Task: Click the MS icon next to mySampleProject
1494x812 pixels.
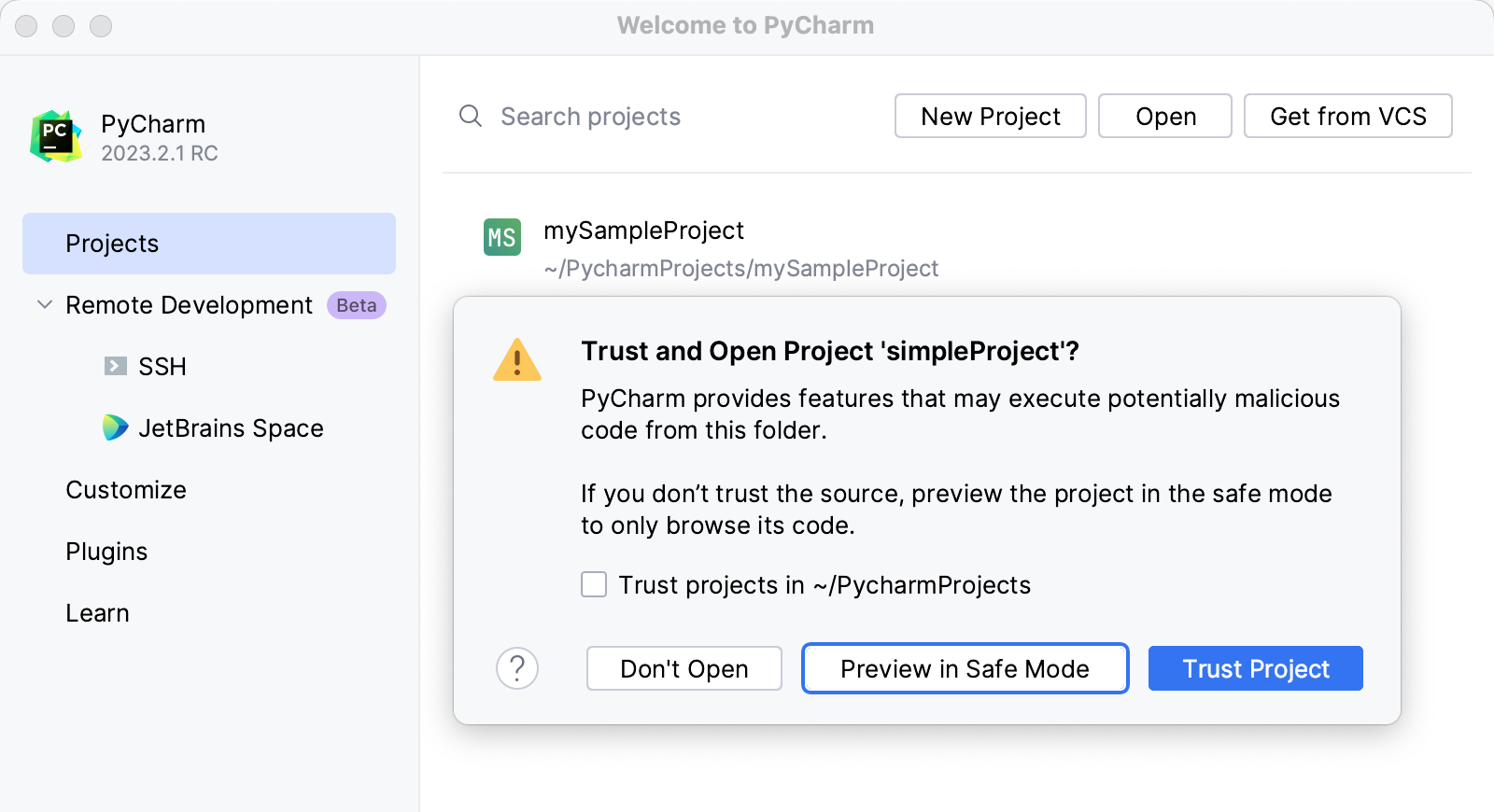Action: tap(501, 238)
